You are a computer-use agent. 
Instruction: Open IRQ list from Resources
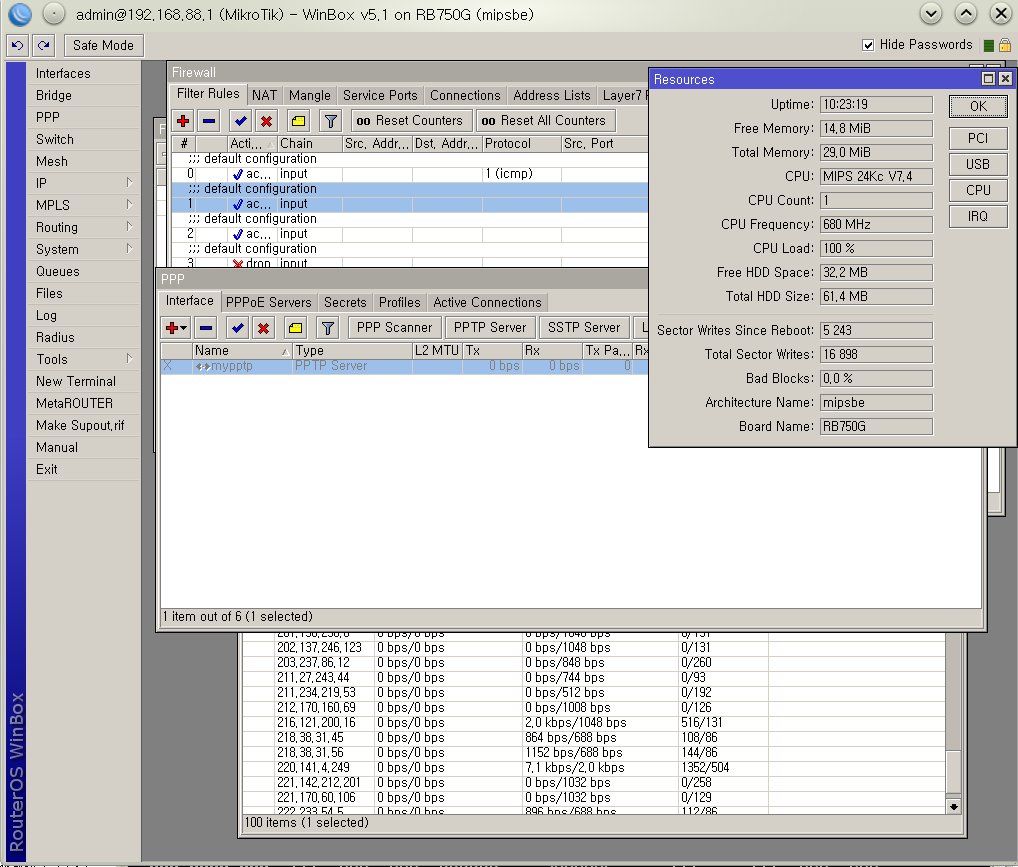click(x=978, y=216)
